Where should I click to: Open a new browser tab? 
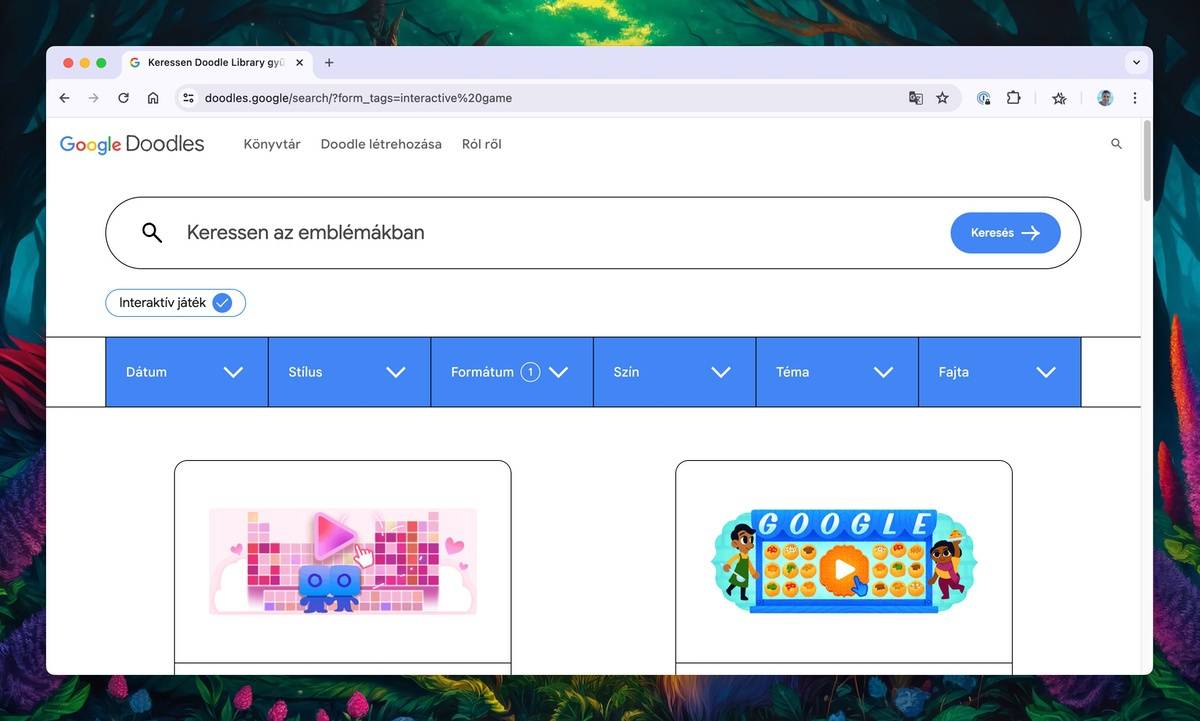[x=329, y=62]
